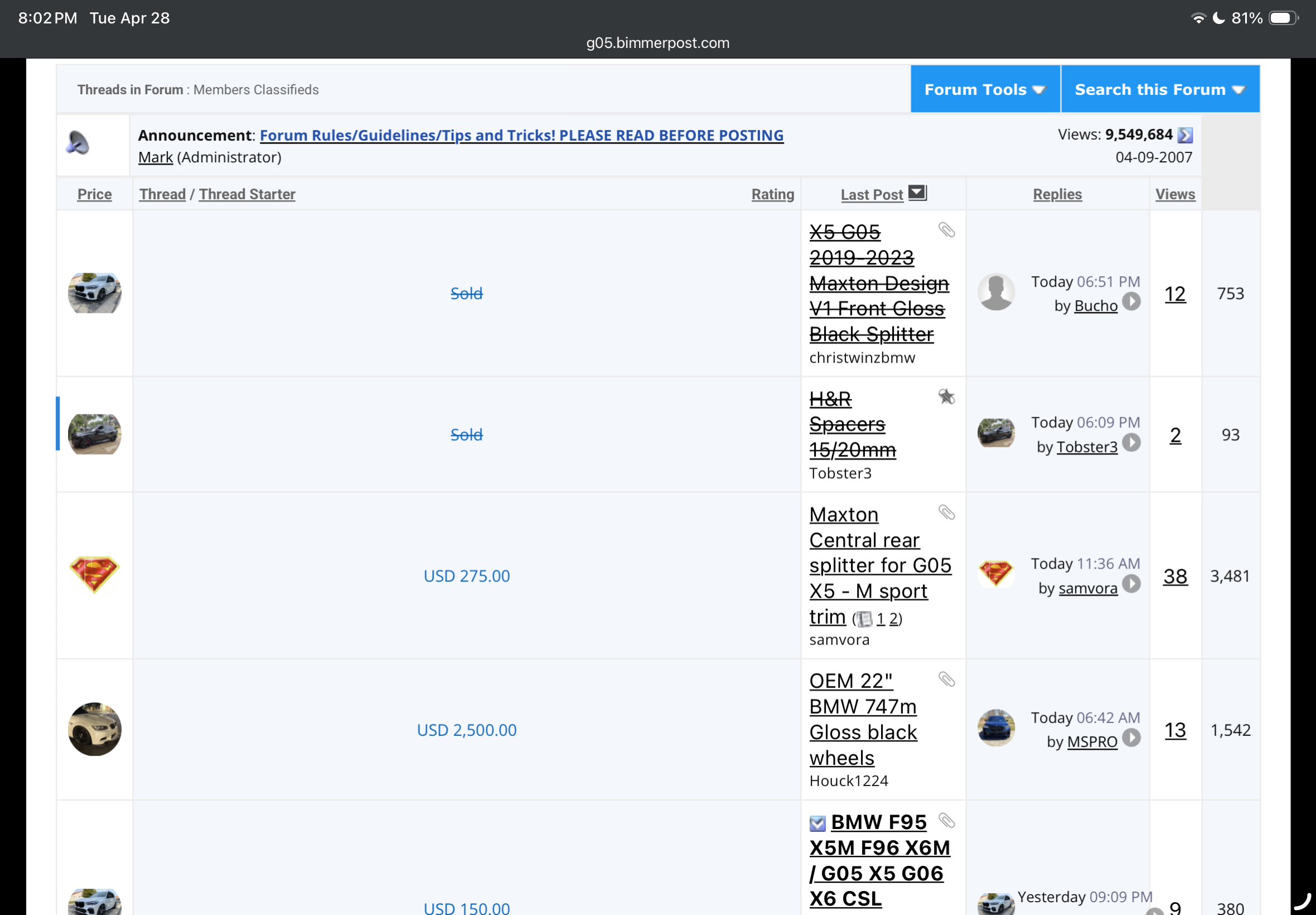Open page 2 of Maxton splitter thread

coord(894,619)
